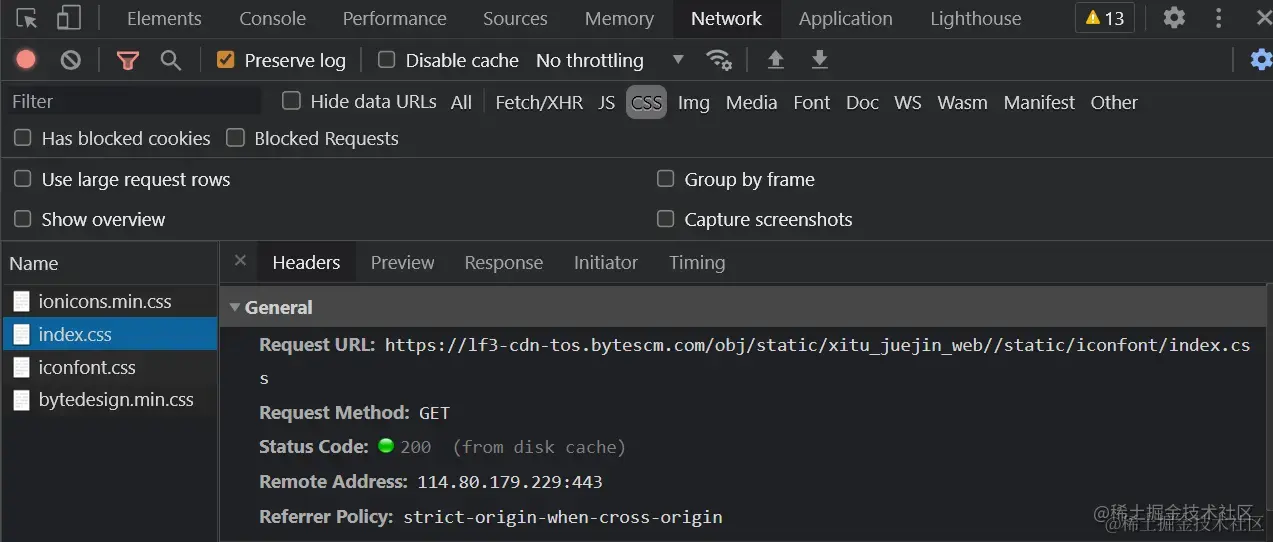
Task: Export HAR with the download arrow
Action: tap(819, 60)
